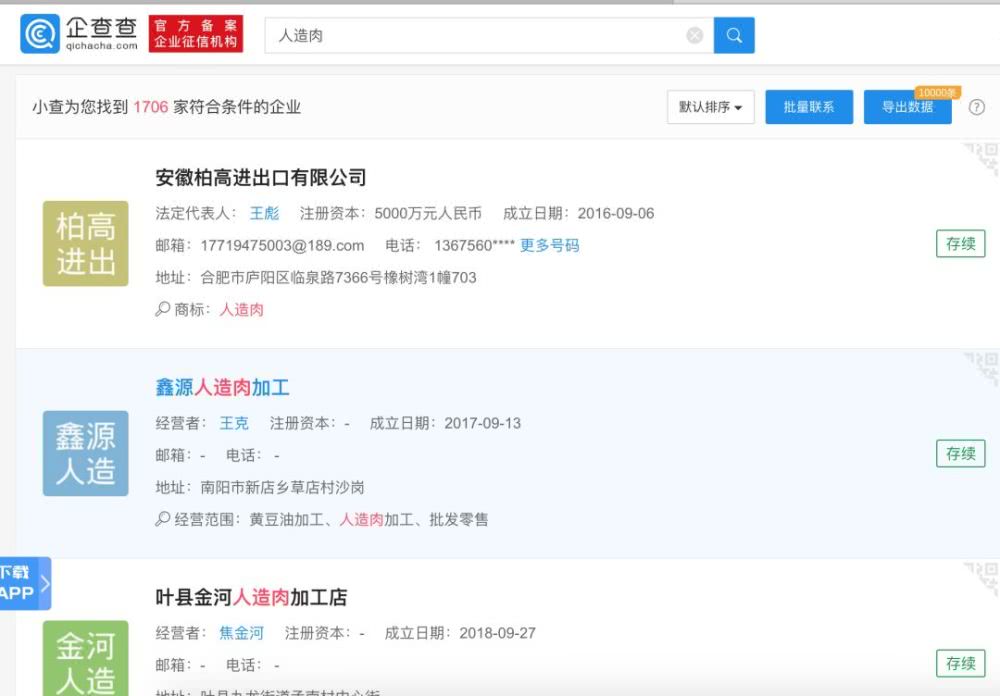Open the 鑫源人造 company logo thumbnail
Viewport: 1000px width, 696px height.
click(86, 453)
